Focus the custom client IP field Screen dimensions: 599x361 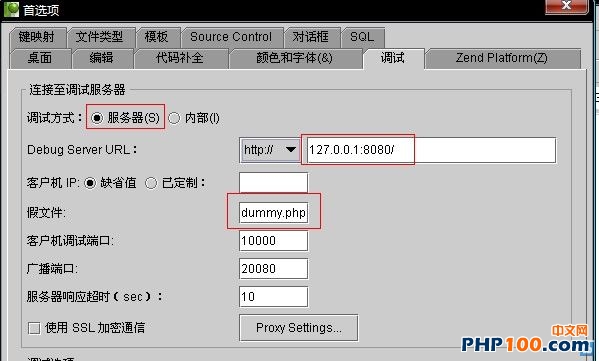pyautogui.click(x=273, y=183)
